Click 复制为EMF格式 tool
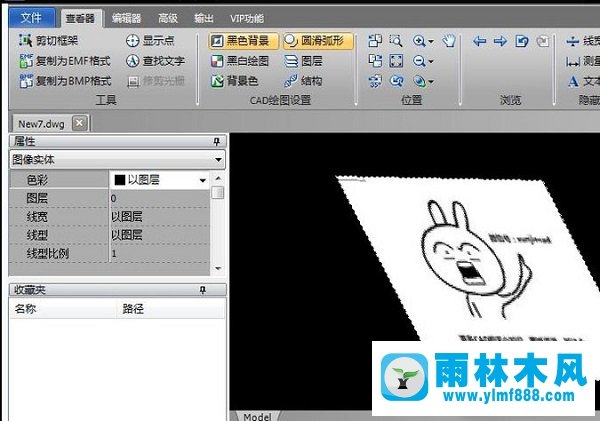The image size is (600, 421). (x=65, y=60)
